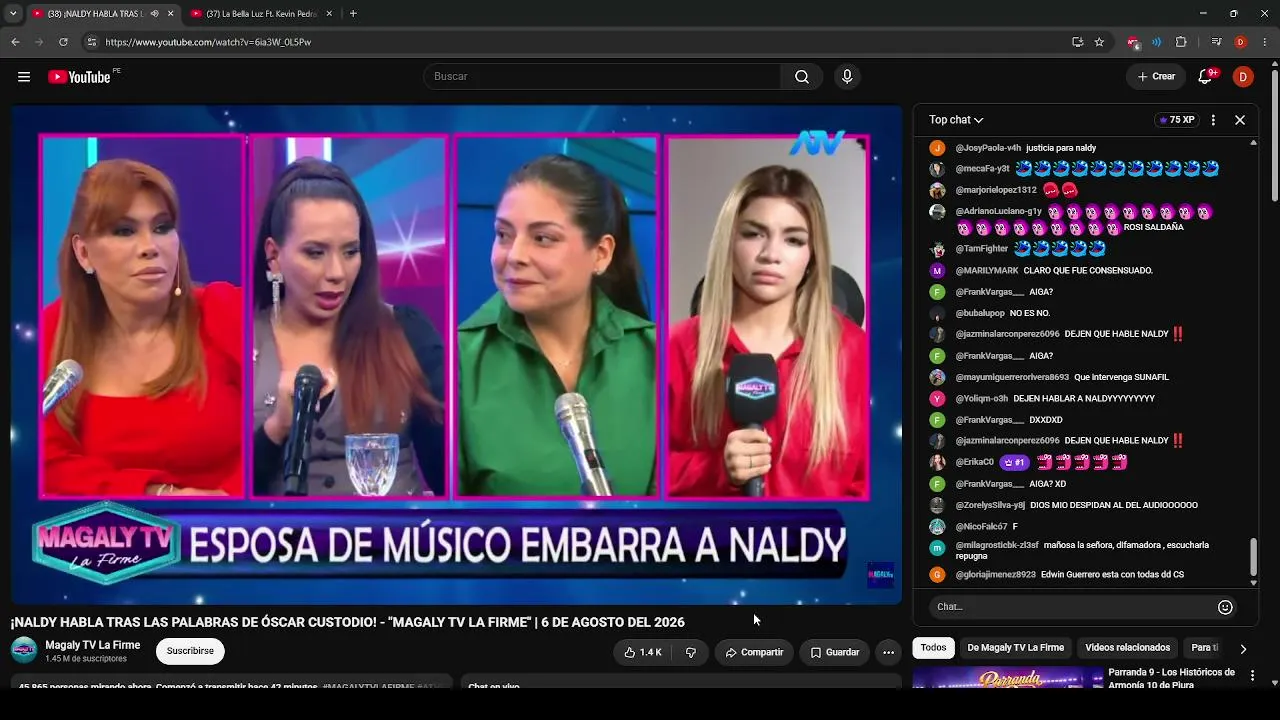The height and width of the screenshot is (720, 1280).
Task: Go to the YouTube home logo
Action: pos(79,77)
